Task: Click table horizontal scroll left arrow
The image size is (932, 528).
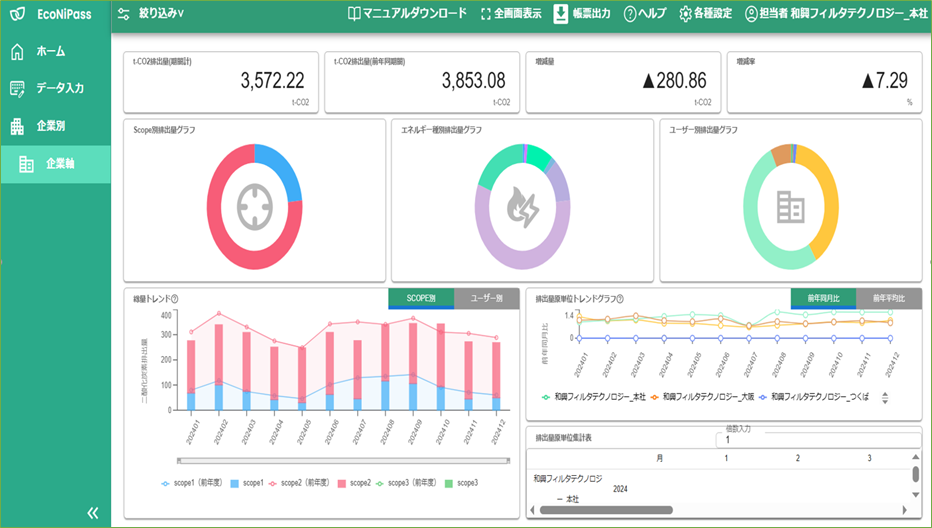Action: point(532,510)
